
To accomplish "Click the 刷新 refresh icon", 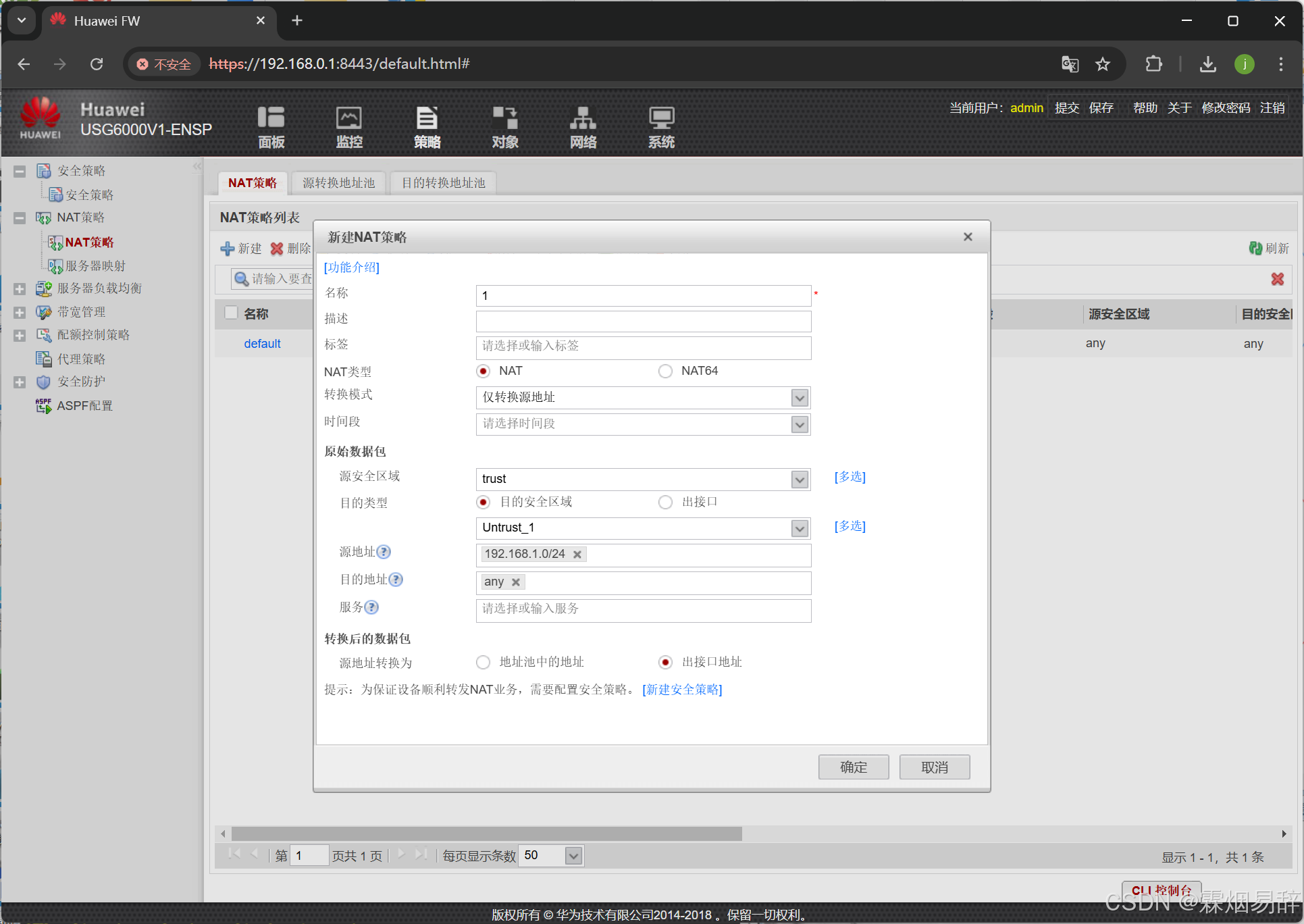I will point(1255,249).
